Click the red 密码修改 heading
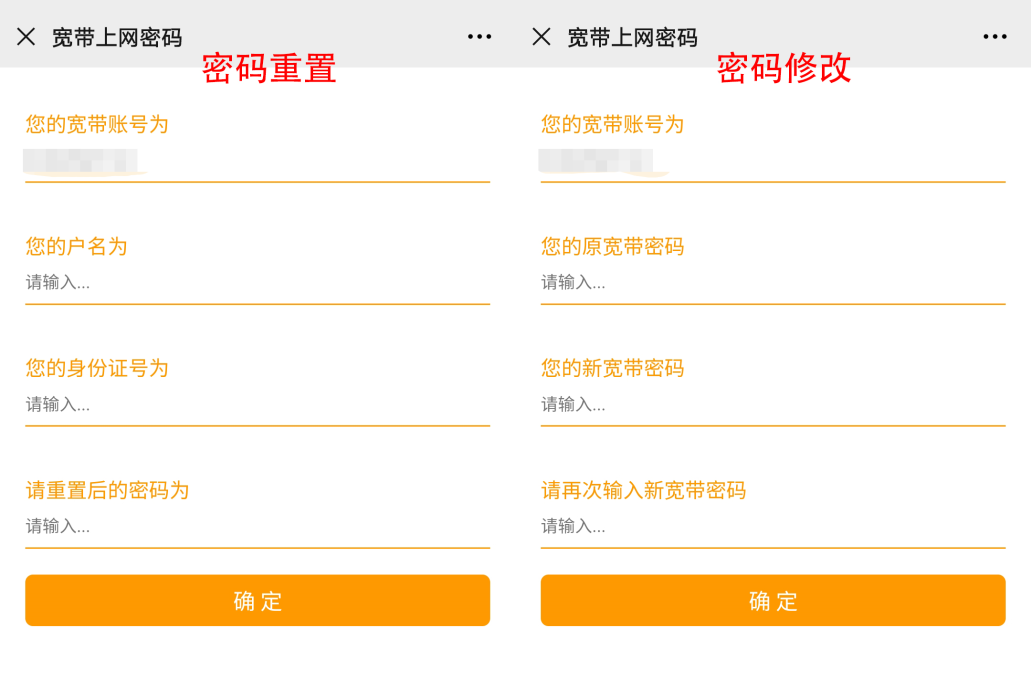The height and width of the screenshot is (691, 1031). click(785, 70)
